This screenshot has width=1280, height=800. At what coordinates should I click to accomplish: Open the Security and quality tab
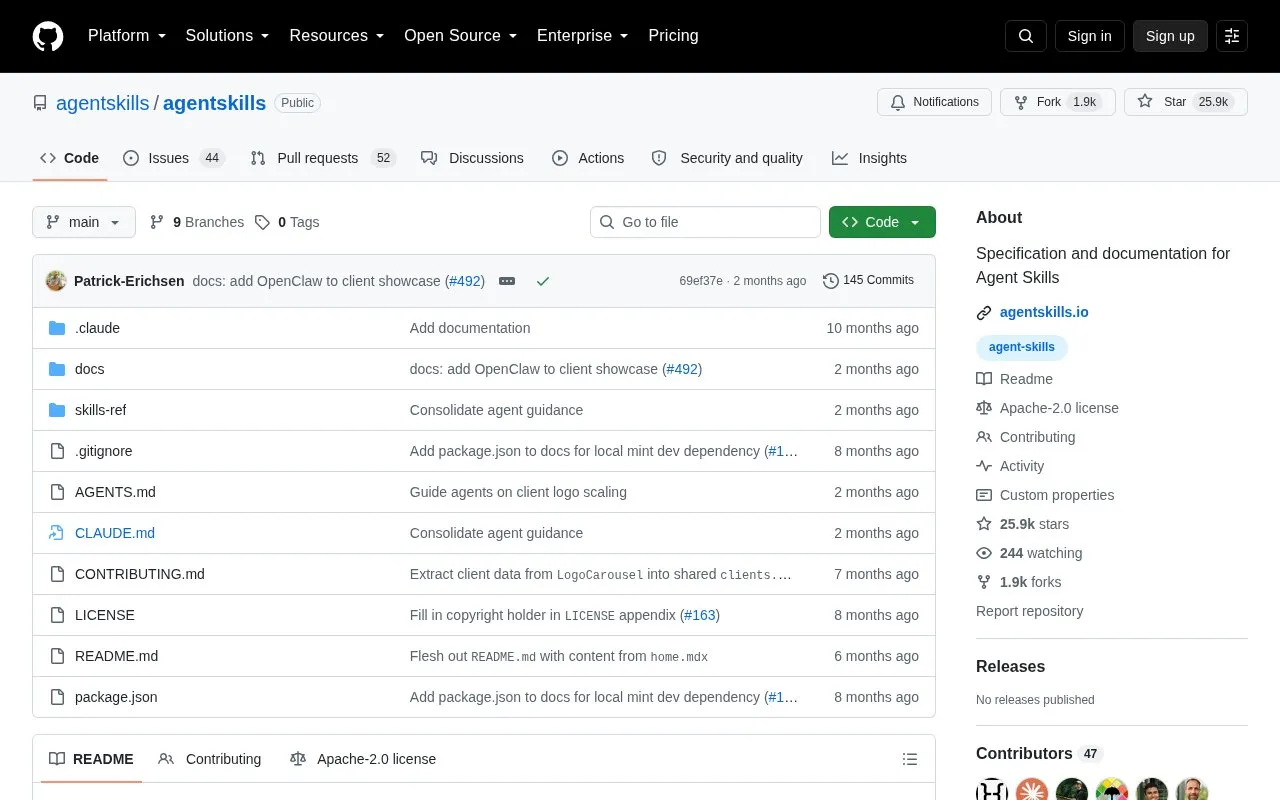pyautogui.click(x=727, y=158)
